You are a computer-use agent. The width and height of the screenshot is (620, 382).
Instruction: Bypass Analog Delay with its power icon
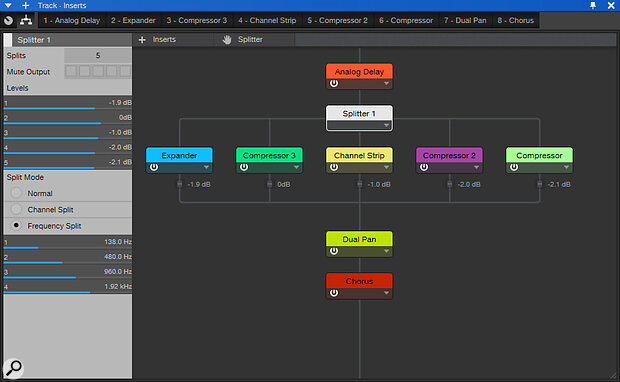pos(334,83)
